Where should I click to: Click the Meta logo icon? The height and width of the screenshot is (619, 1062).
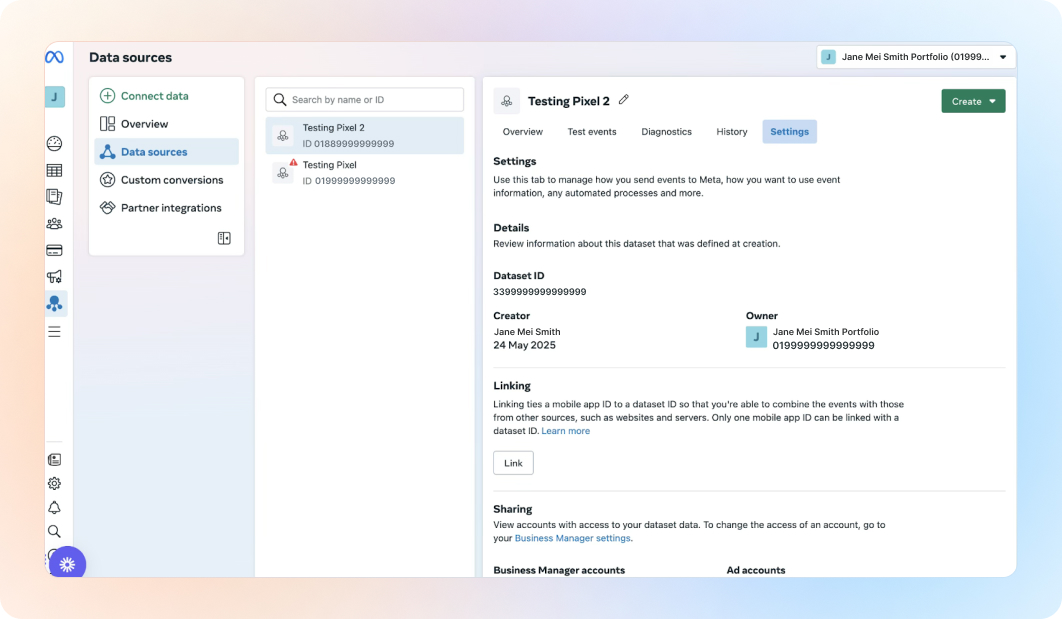[x=54, y=58]
